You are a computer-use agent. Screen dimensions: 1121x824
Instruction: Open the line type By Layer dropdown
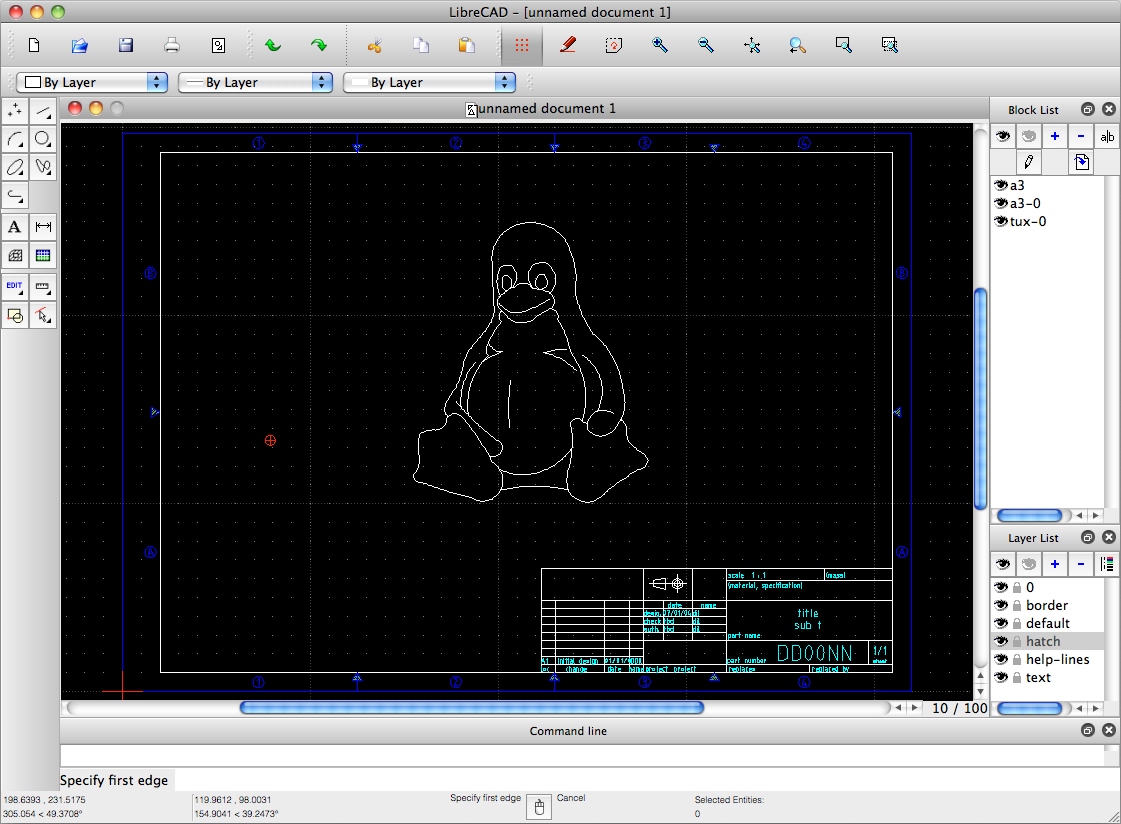tap(429, 82)
